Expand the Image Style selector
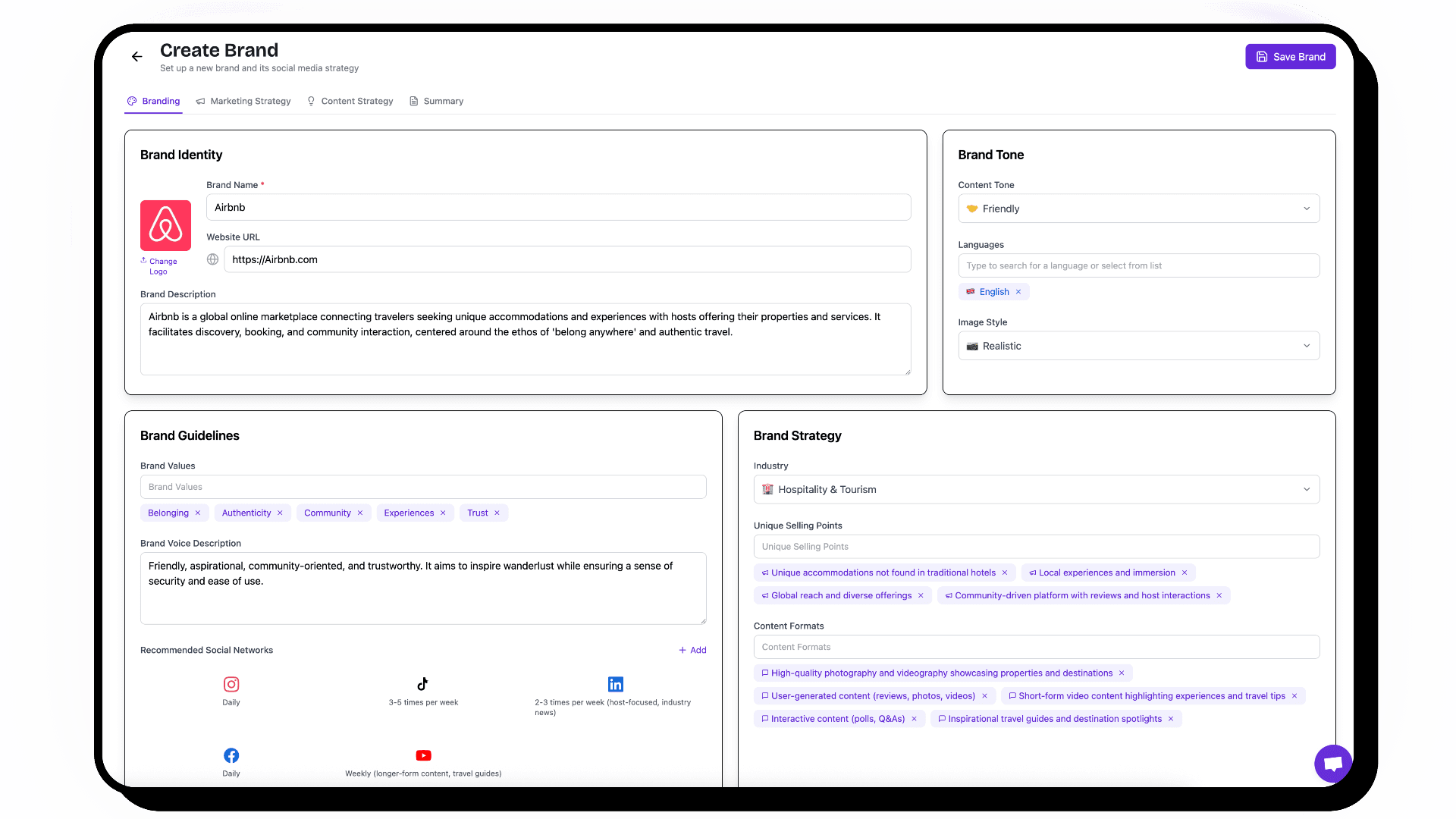The image size is (1456, 819). click(1137, 346)
